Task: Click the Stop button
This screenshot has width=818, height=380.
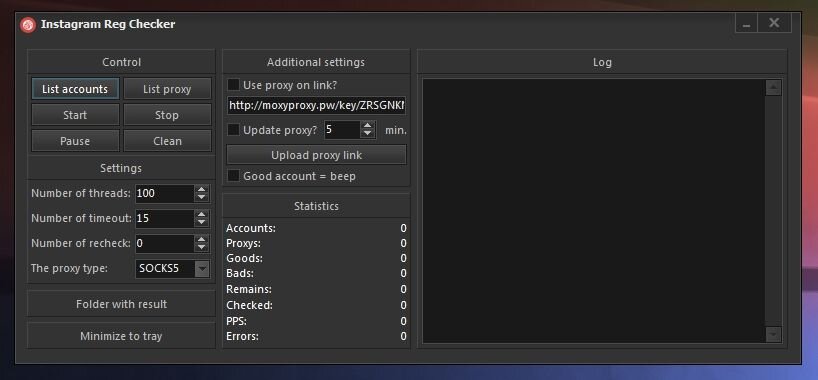Action: [x=167, y=115]
